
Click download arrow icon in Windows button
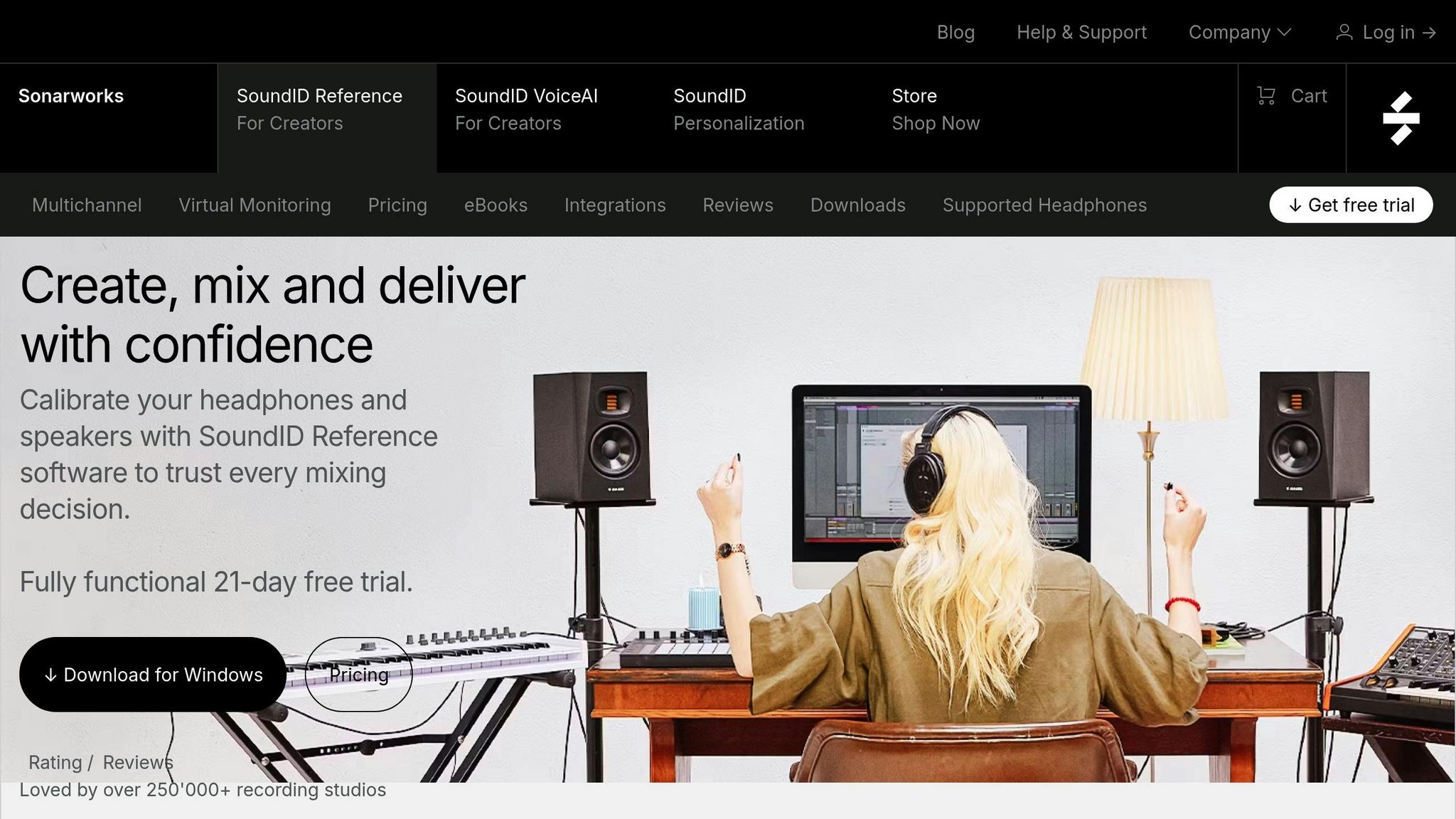(50, 675)
